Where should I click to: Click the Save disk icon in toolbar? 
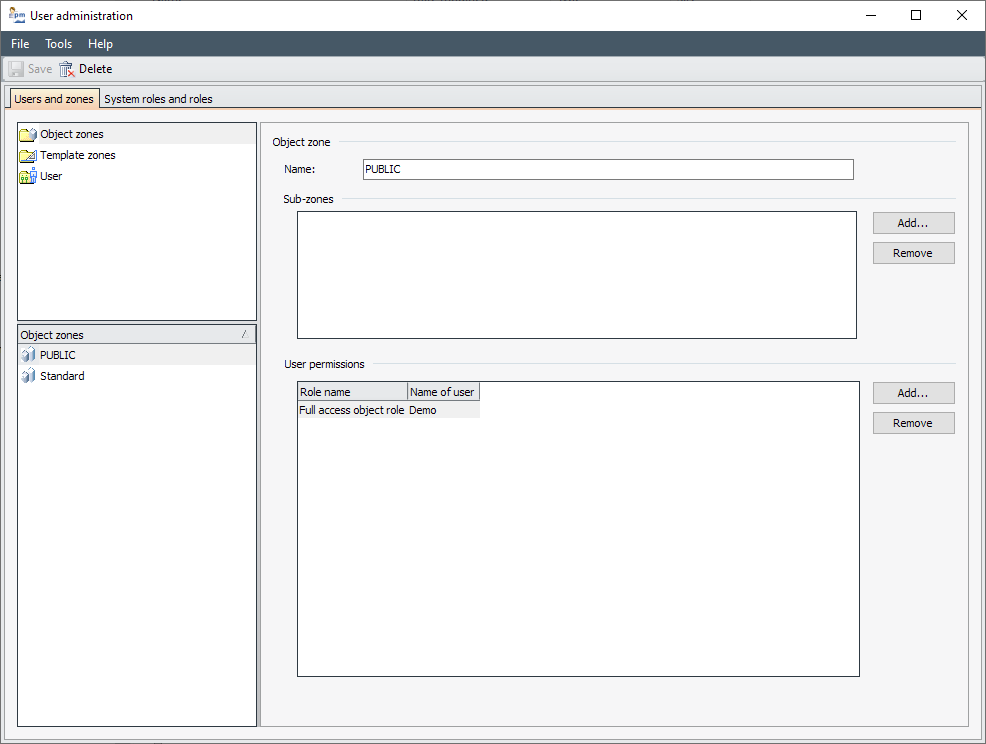[x=17, y=69]
